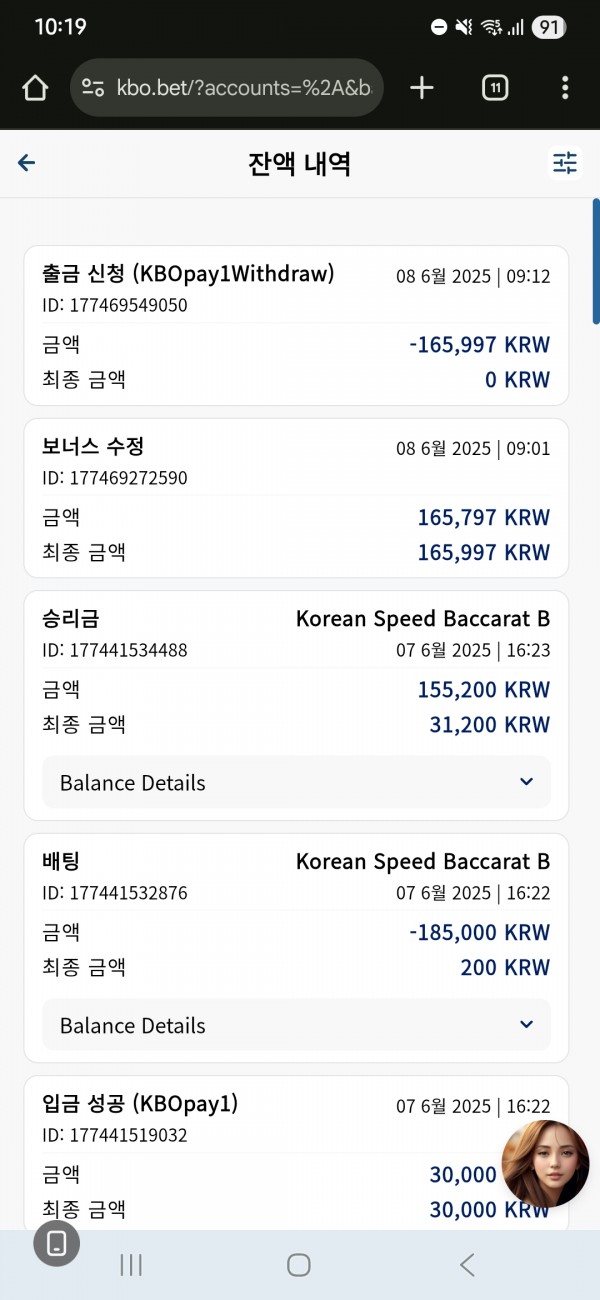Open the browser three-dot menu

click(x=565, y=88)
